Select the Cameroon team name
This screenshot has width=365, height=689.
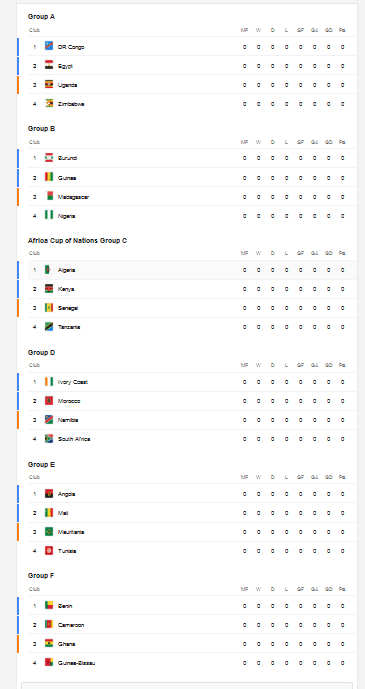pos(71,625)
